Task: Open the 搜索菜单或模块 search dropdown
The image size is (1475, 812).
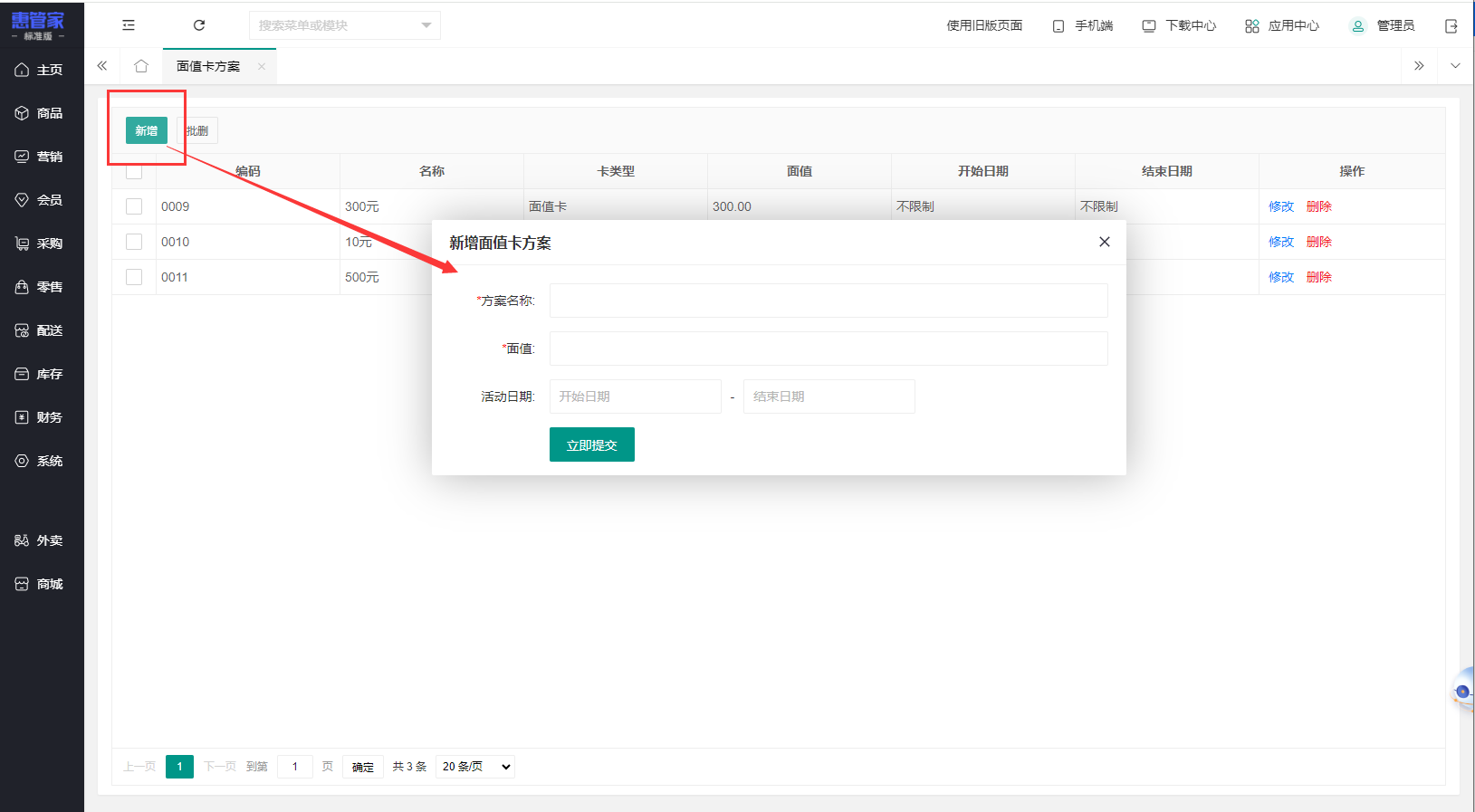Action: click(345, 25)
